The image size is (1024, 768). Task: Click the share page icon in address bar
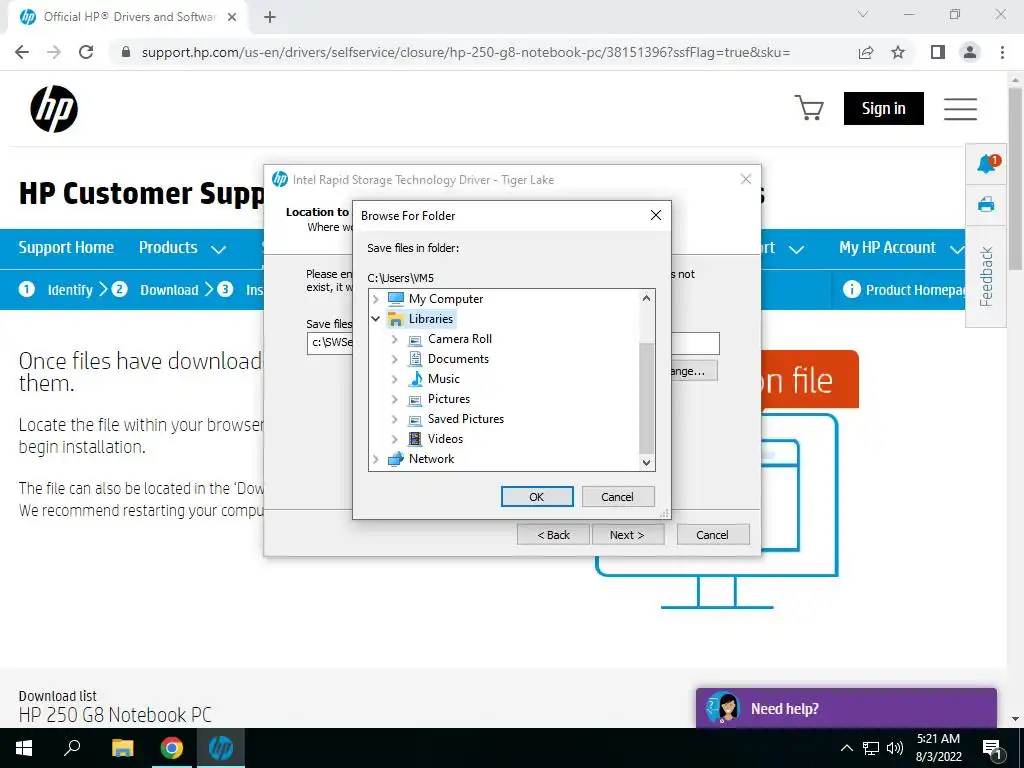click(x=866, y=52)
